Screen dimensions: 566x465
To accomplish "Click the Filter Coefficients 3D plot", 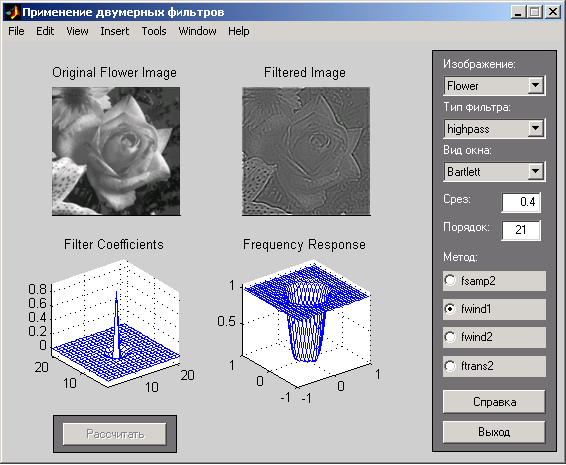I will 116,323.
